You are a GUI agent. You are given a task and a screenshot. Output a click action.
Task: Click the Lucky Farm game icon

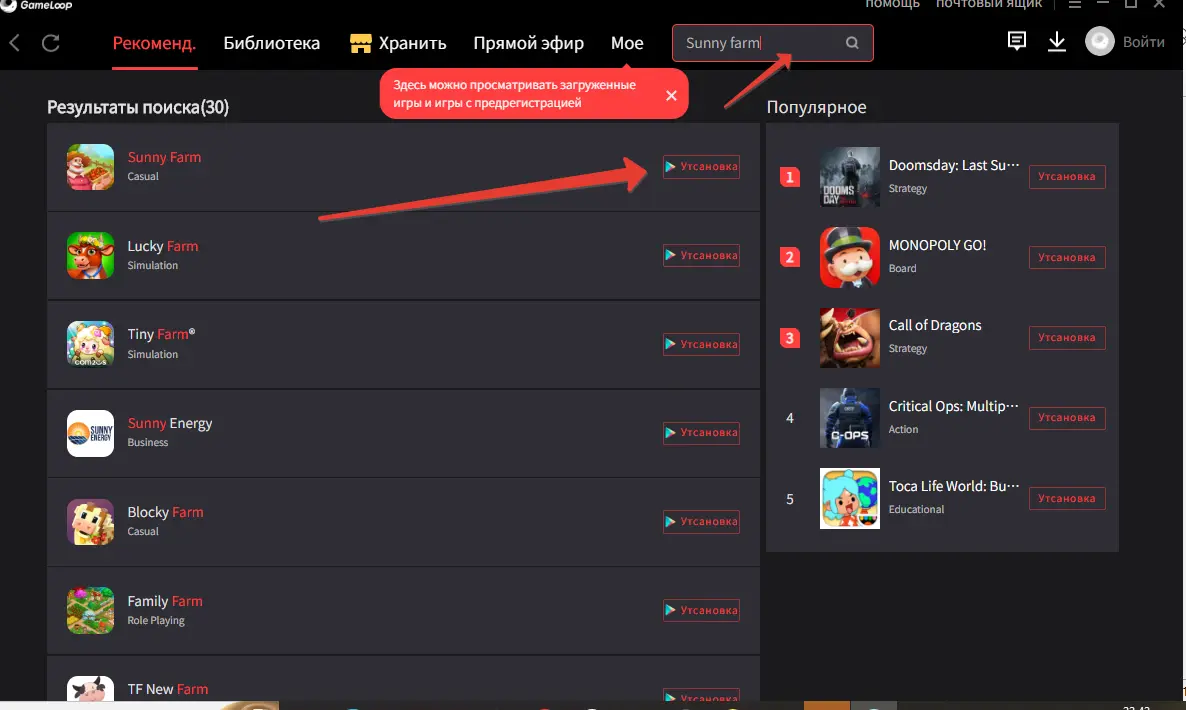(90, 256)
